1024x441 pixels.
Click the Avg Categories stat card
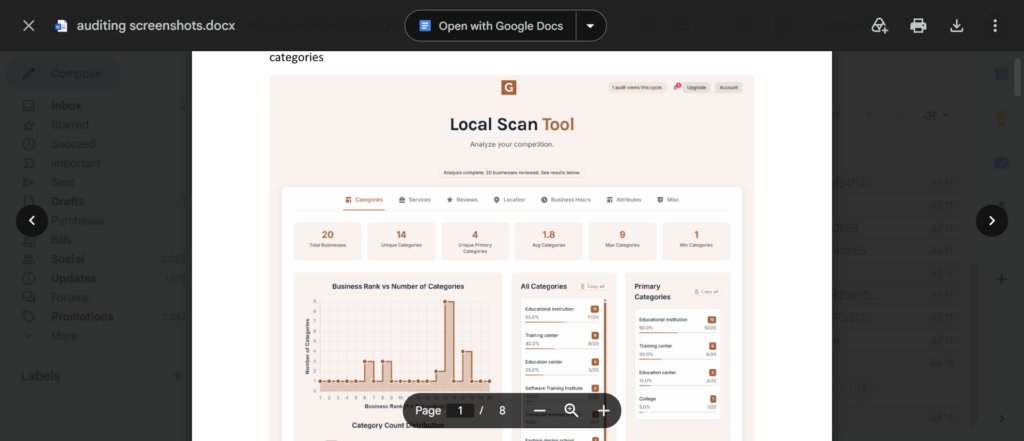(x=549, y=241)
